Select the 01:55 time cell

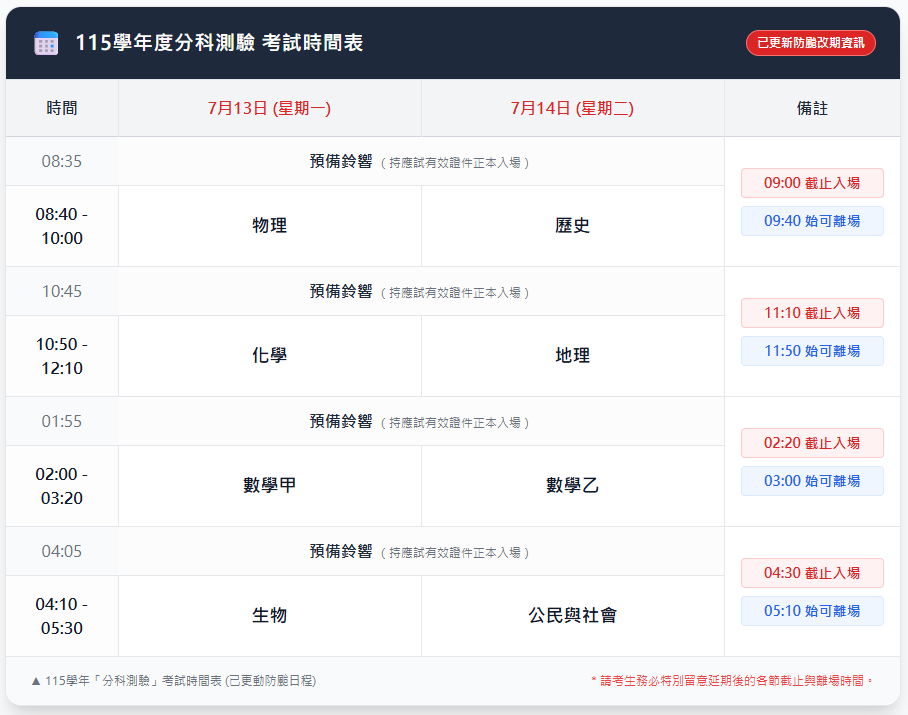(x=62, y=421)
